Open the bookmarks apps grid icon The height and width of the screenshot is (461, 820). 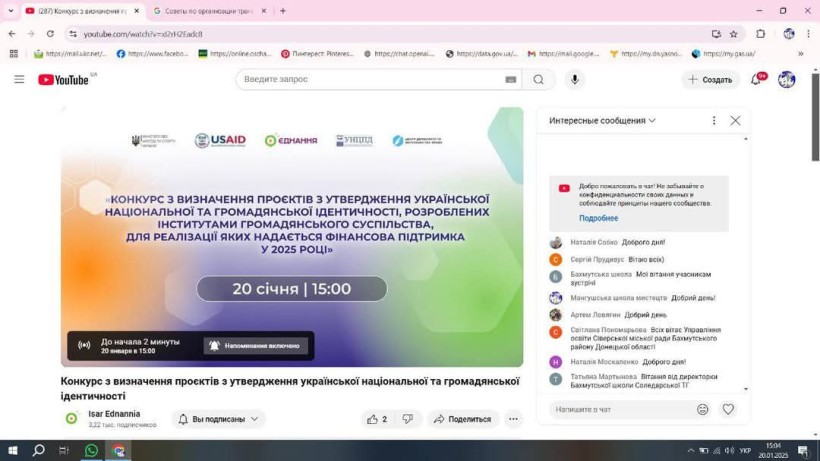coord(14,53)
